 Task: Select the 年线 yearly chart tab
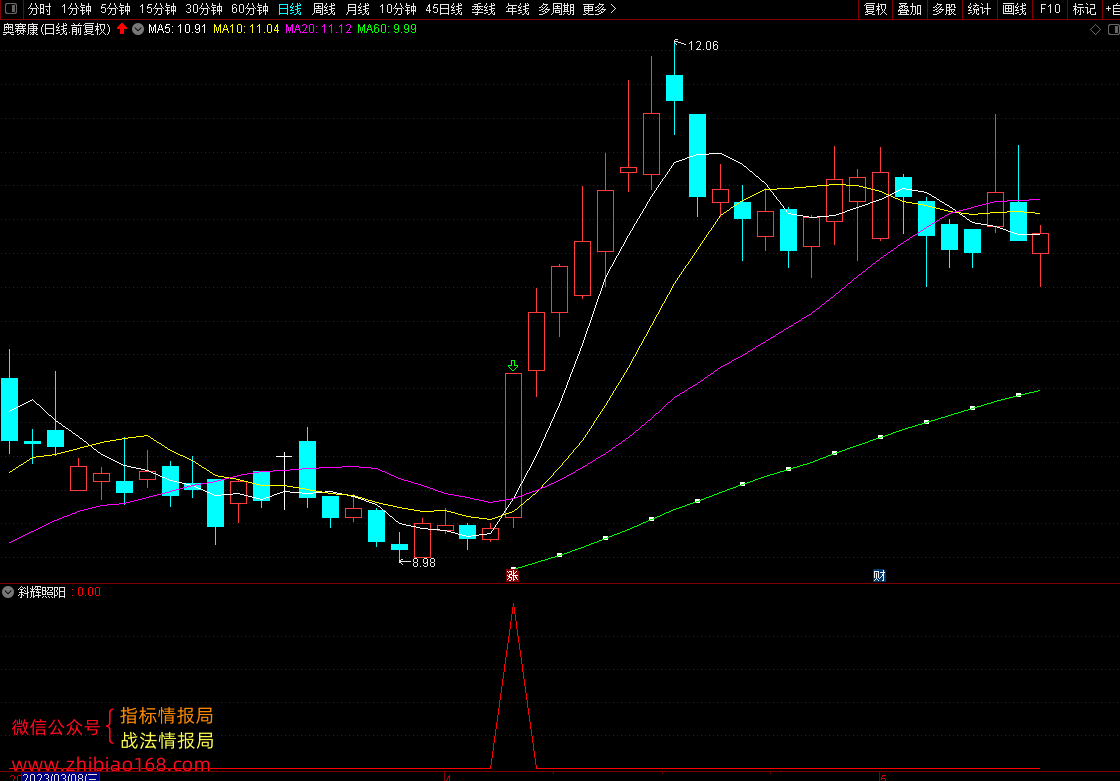point(518,9)
